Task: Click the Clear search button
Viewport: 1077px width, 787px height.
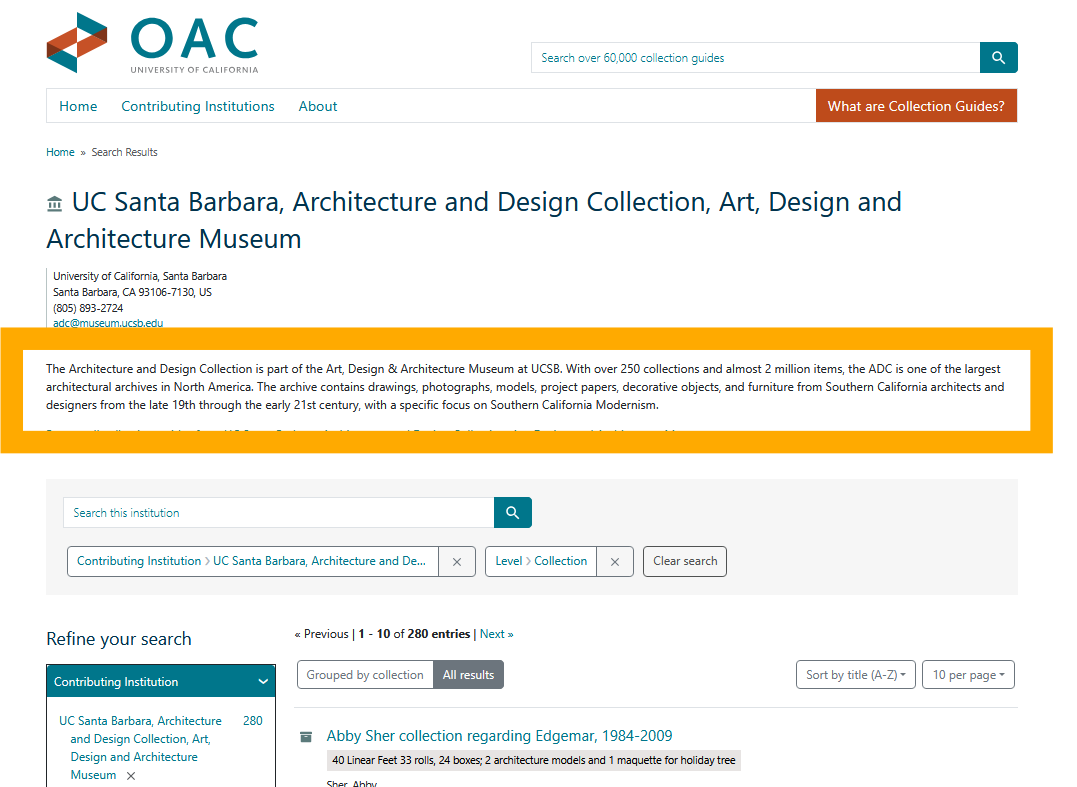Action: click(685, 561)
